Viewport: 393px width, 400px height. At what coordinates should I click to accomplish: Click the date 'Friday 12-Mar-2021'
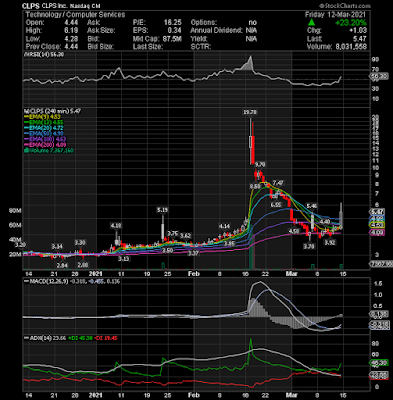[x=335, y=14]
